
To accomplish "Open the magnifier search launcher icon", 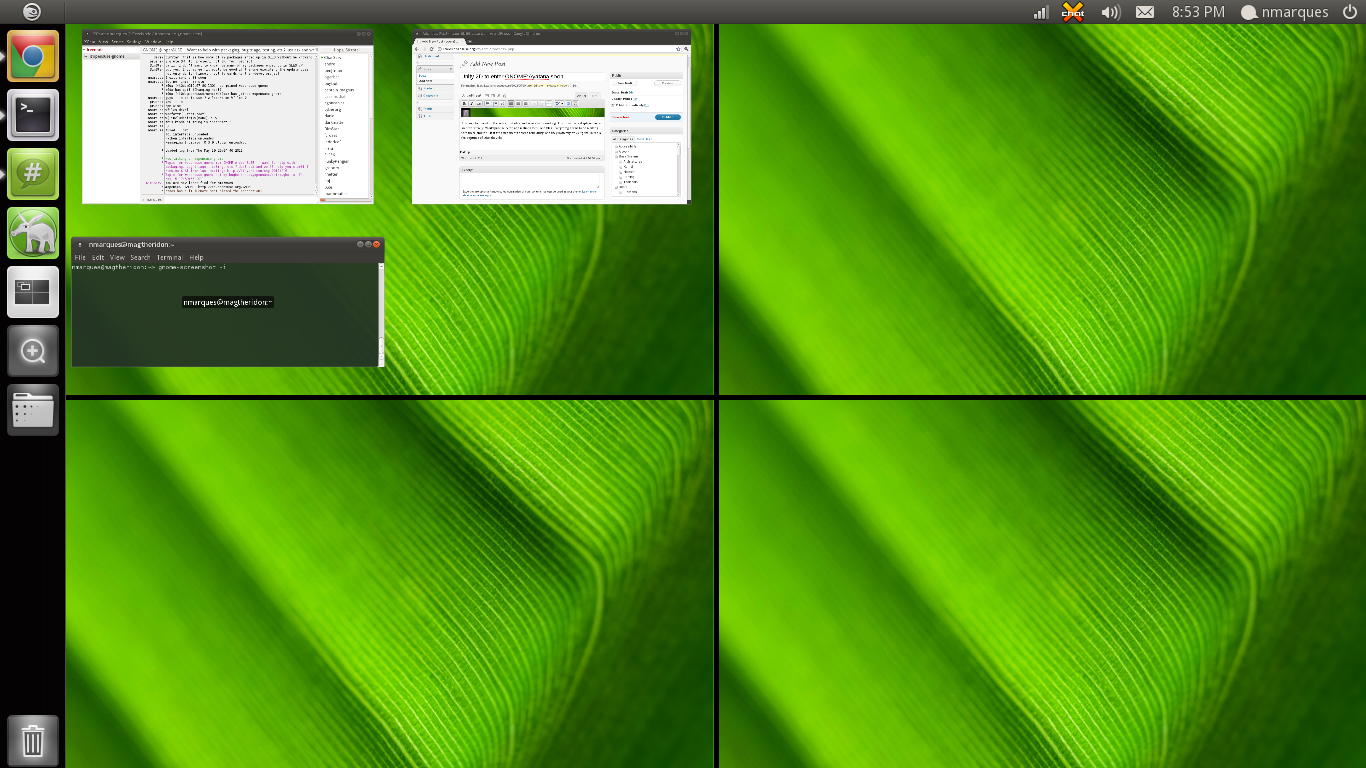I will tap(33, 351).
